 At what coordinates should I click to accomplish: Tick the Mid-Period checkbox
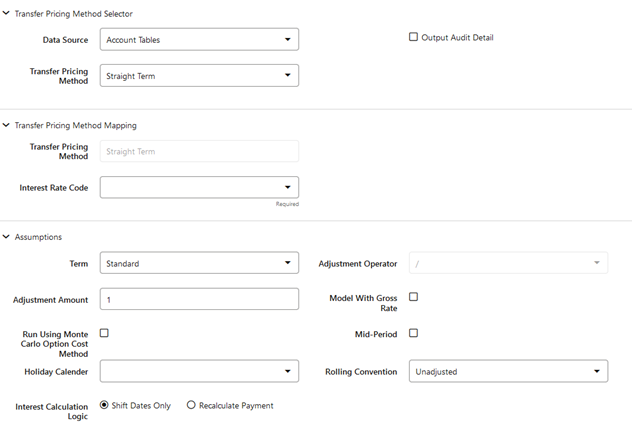pos(413,333)
